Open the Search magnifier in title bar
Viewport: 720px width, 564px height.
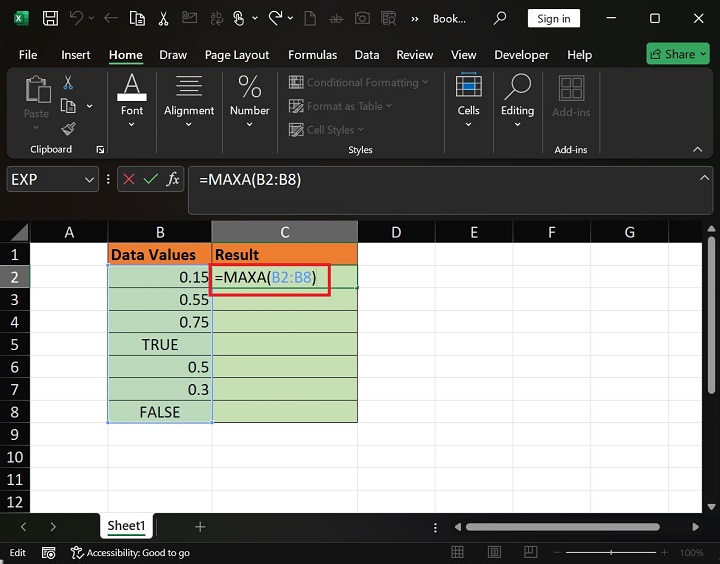[x=500, y=18]
